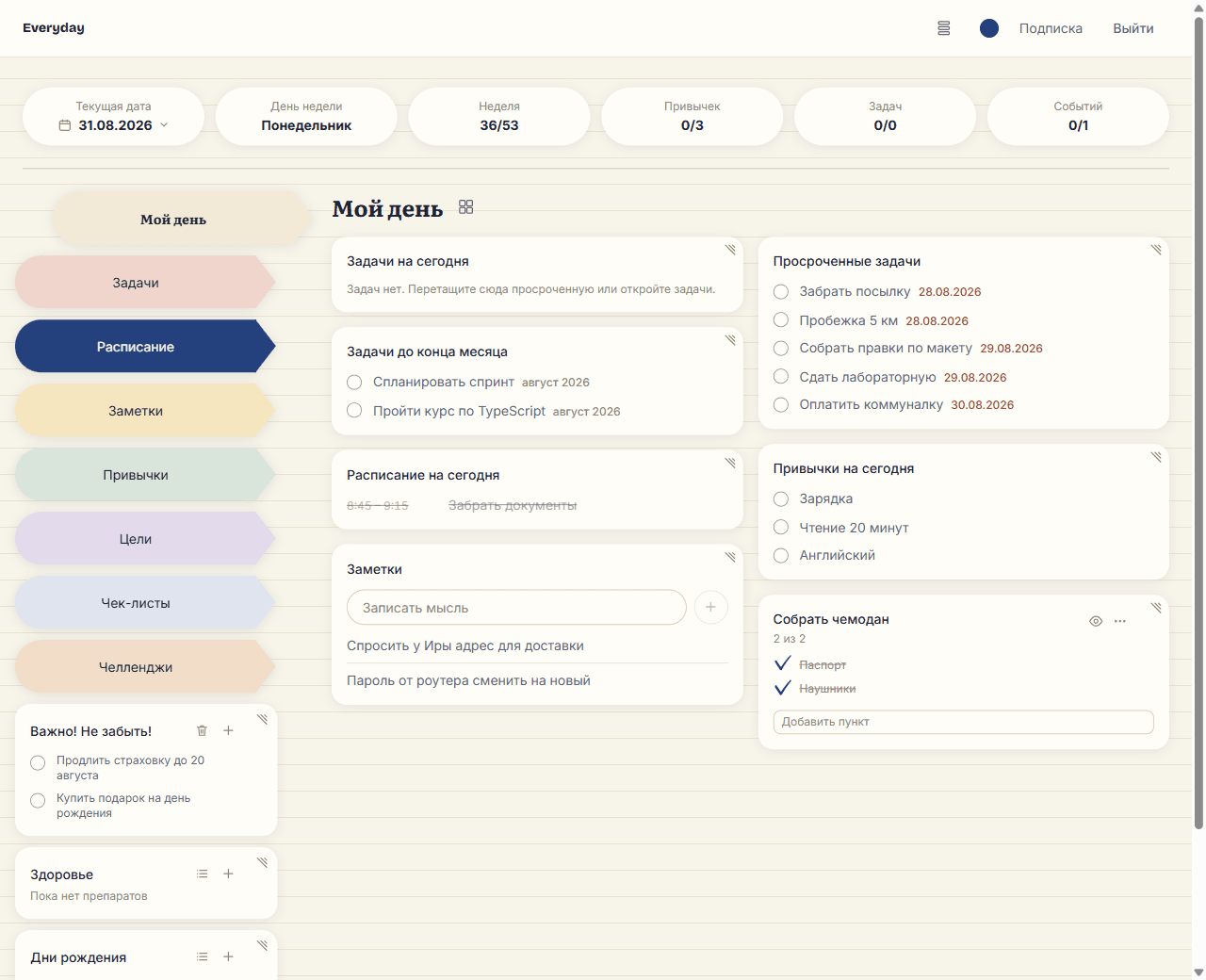Open the Чек-листы section
Viewport: 1206px width, 980px height.
pyautogui.click(x=145, y=602)
